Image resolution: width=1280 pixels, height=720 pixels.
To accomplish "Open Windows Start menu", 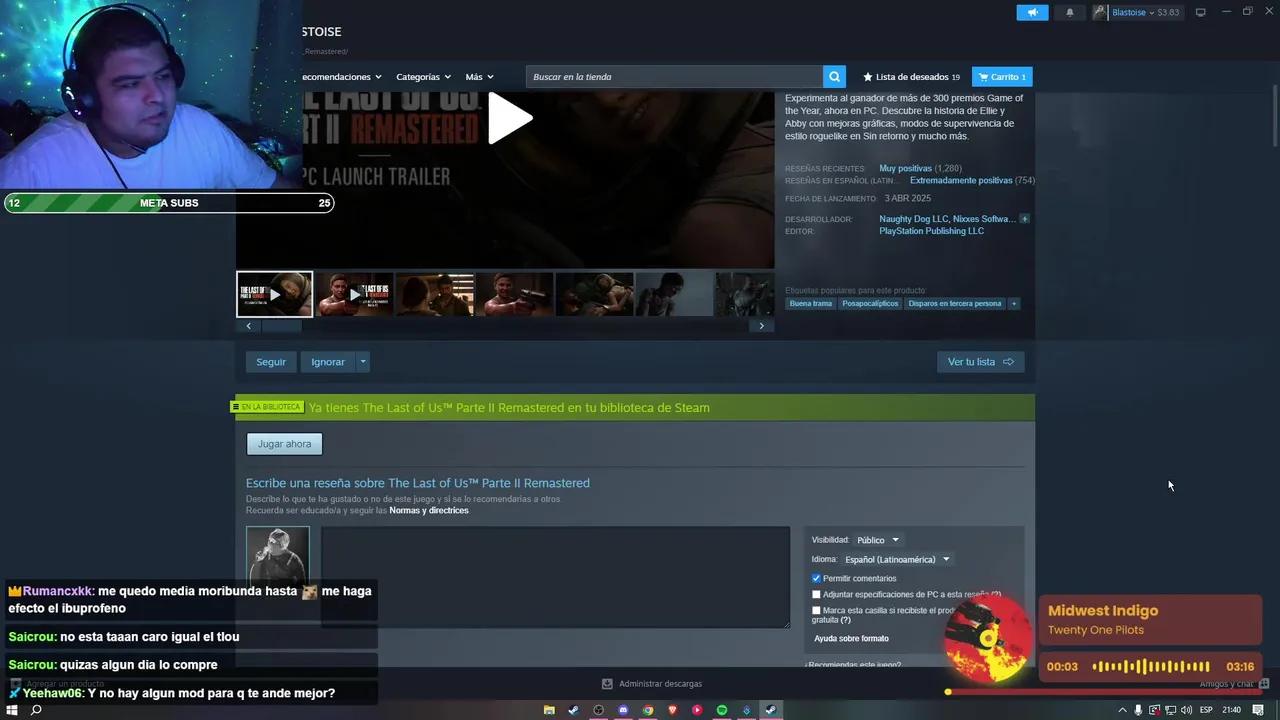I will (12, 710).
